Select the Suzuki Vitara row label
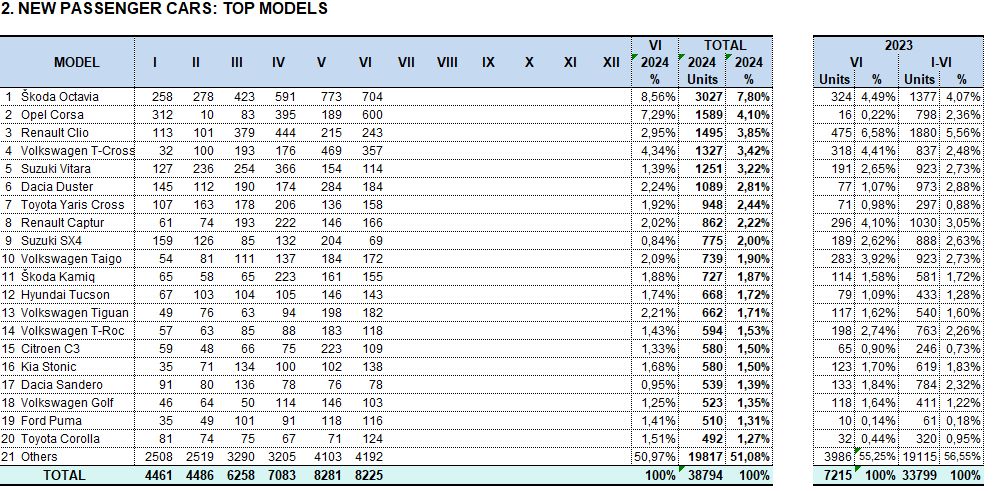Screen dimensions: 996x491 [x=55, y=168]
